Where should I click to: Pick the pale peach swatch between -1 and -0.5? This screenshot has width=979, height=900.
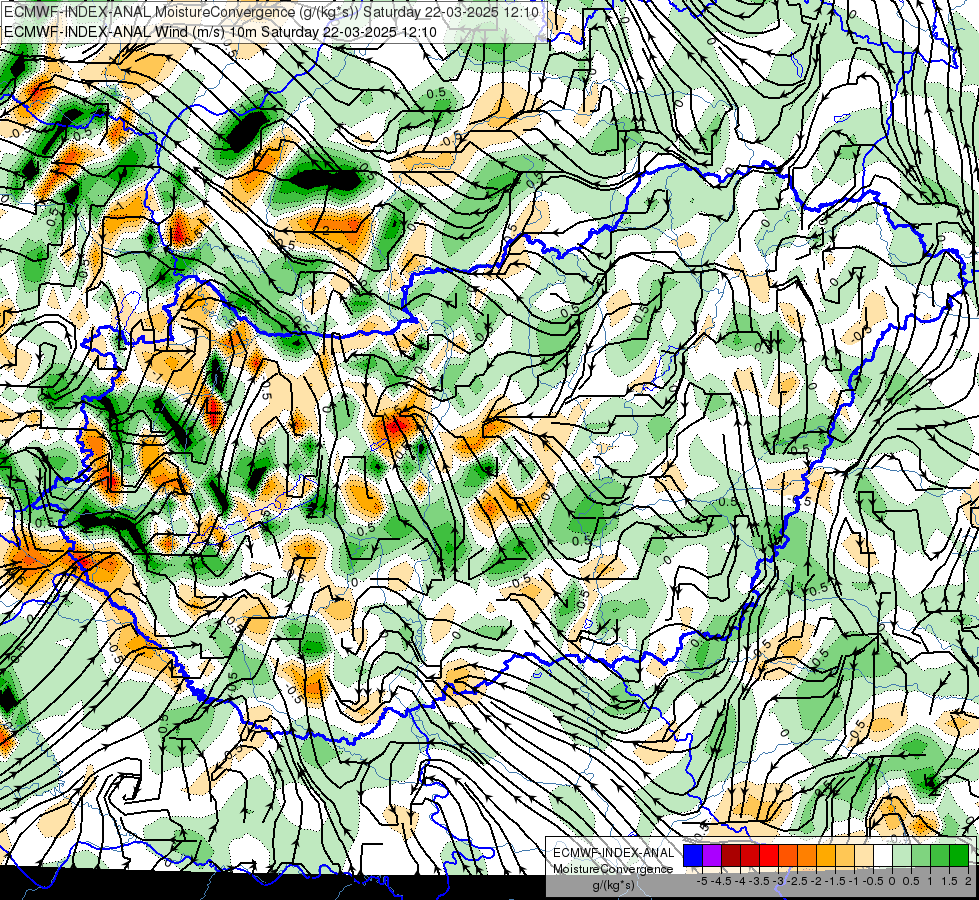pyautogui.click(x=864, y=855)
